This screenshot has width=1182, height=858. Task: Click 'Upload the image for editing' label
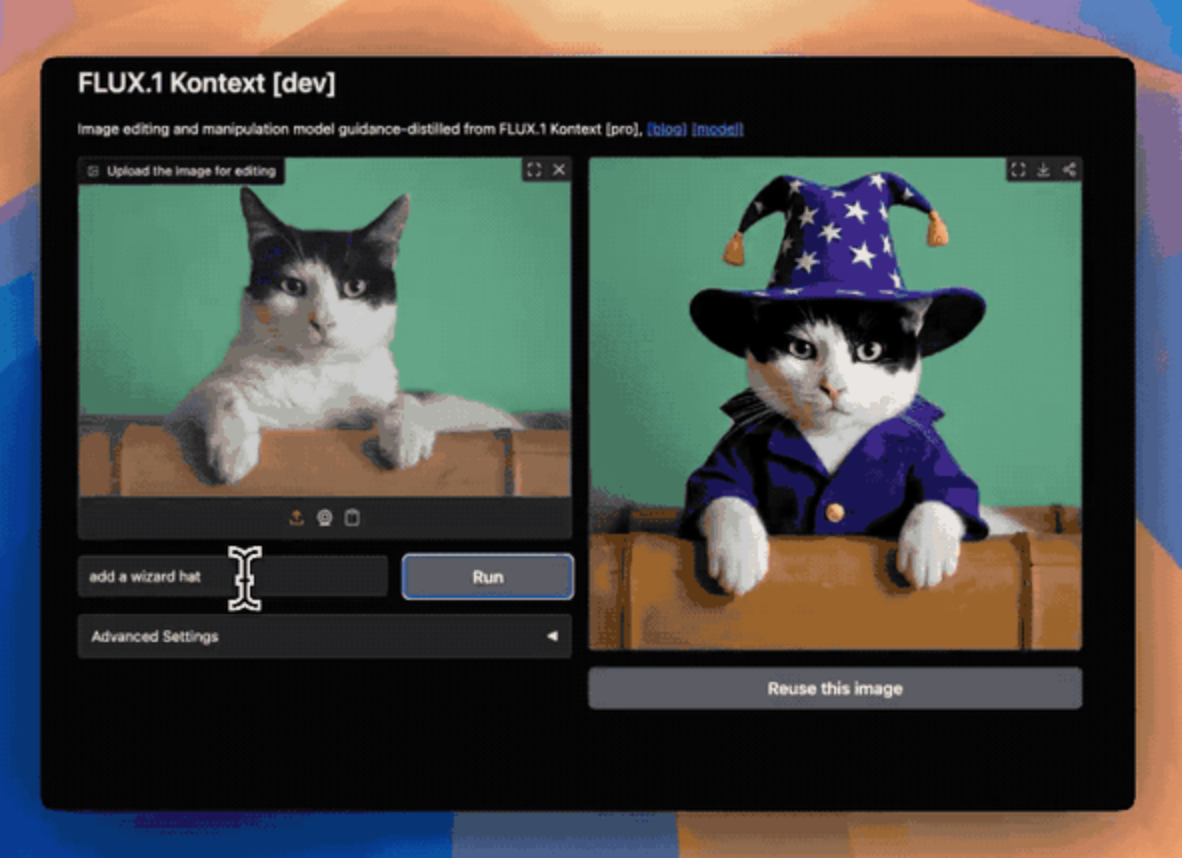point(182,171)
